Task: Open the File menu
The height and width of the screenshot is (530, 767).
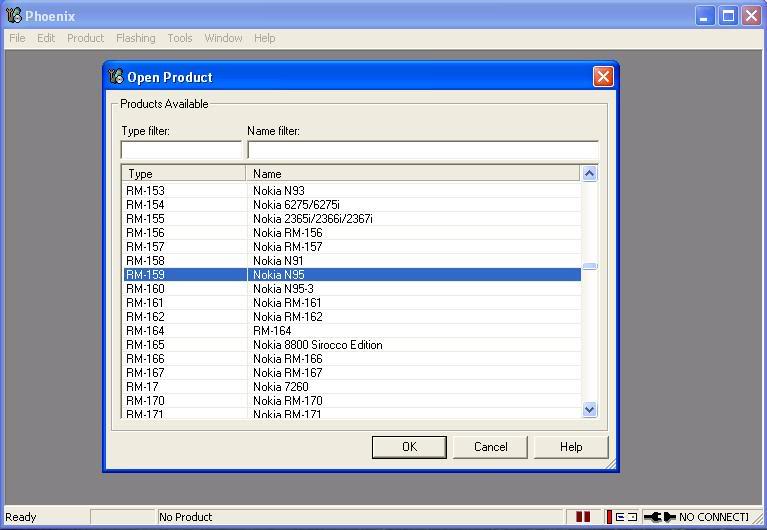Action: (x=17, y=38)
